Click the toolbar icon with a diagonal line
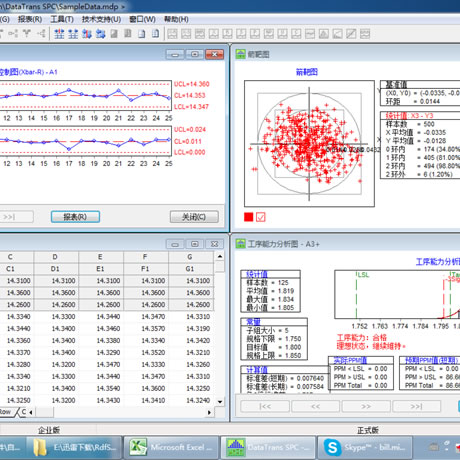 [351, 34]
